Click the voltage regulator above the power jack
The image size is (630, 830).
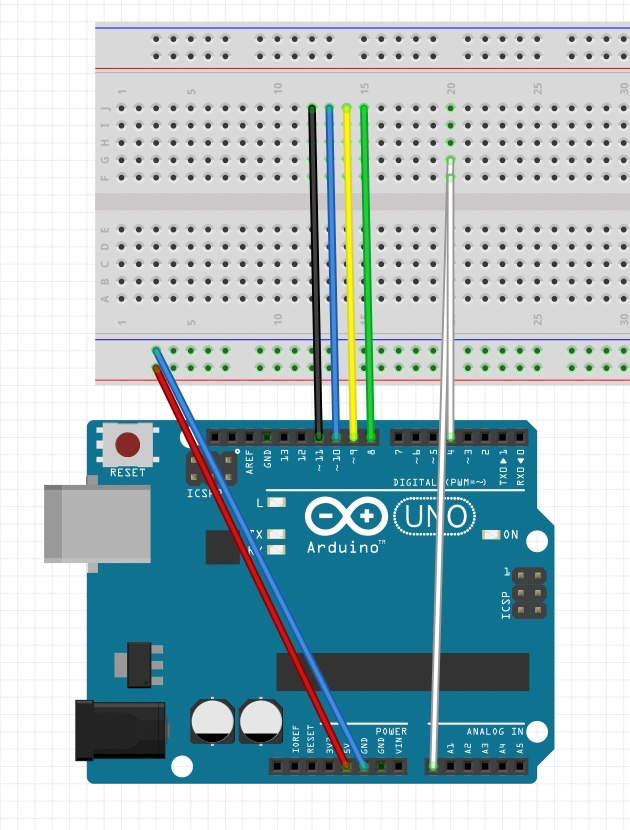point(139,664)
